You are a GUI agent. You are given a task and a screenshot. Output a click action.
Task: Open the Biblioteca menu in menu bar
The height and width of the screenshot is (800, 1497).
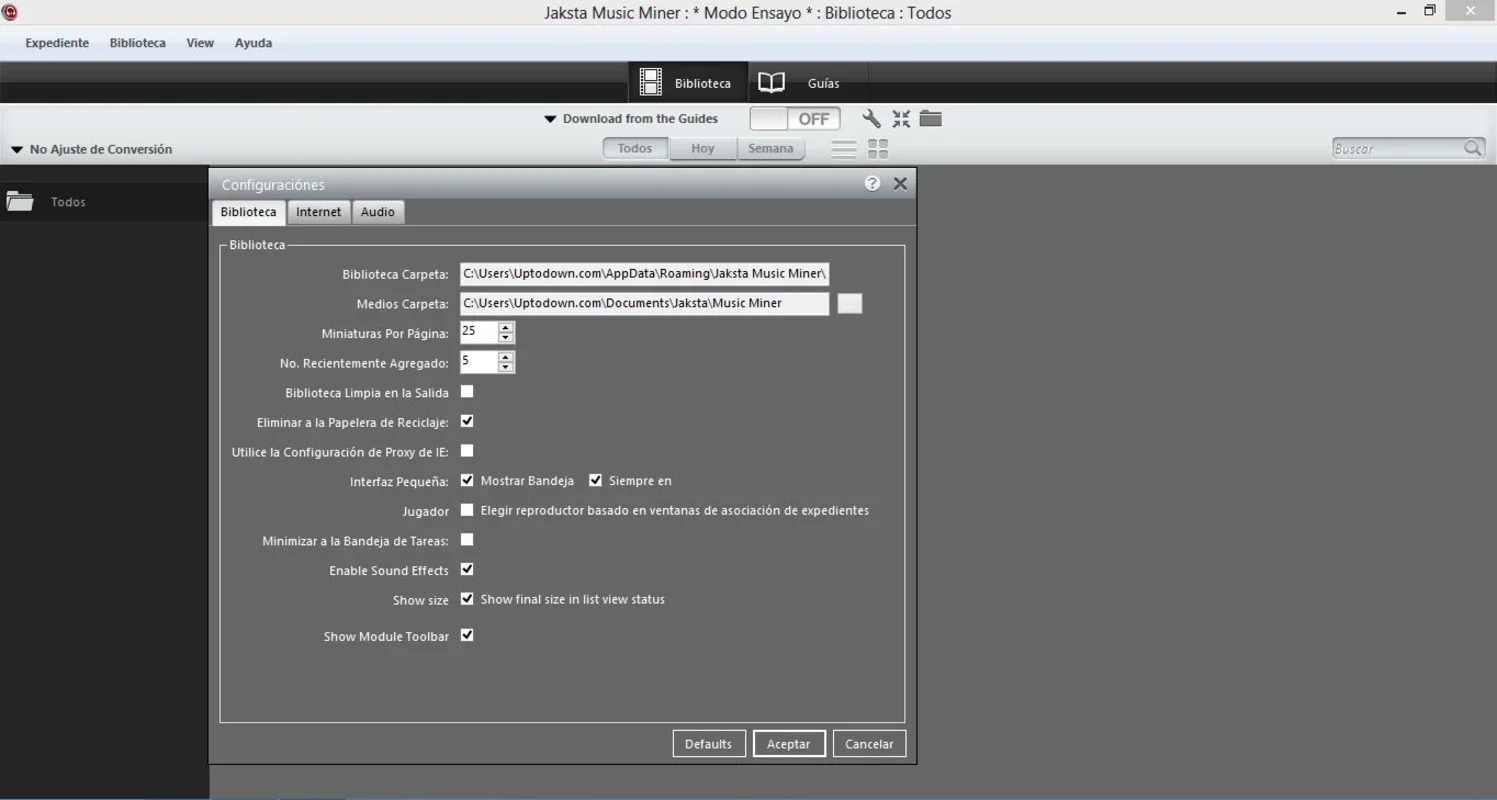tap(138, 43)
